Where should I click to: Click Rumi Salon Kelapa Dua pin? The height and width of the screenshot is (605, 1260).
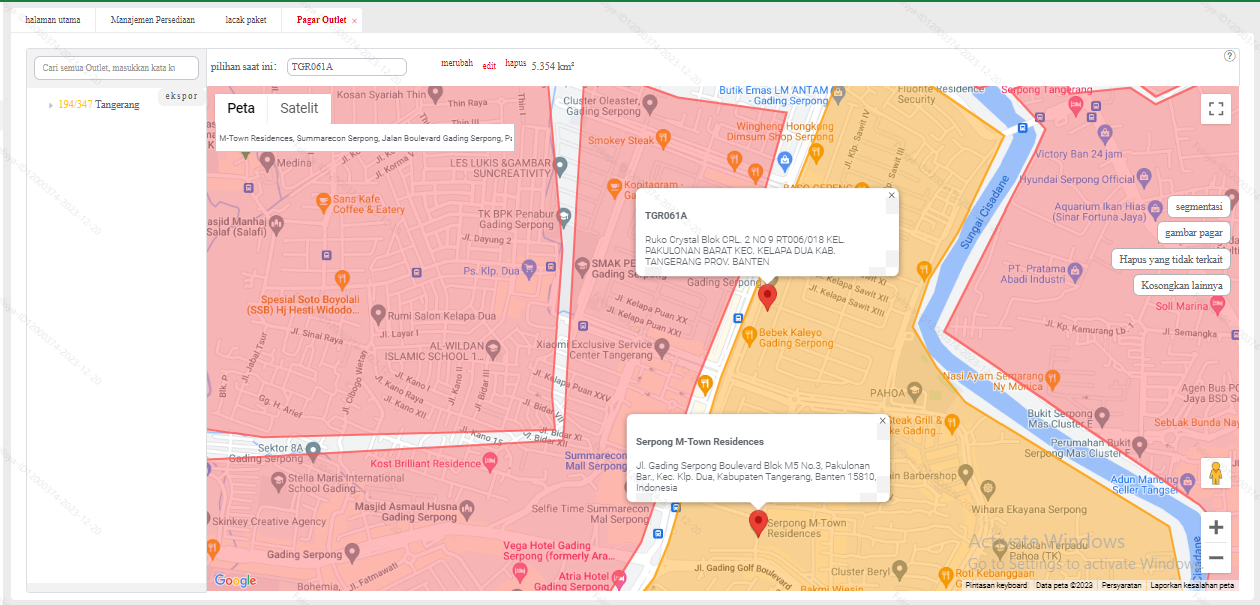click(x=378, y=314)
